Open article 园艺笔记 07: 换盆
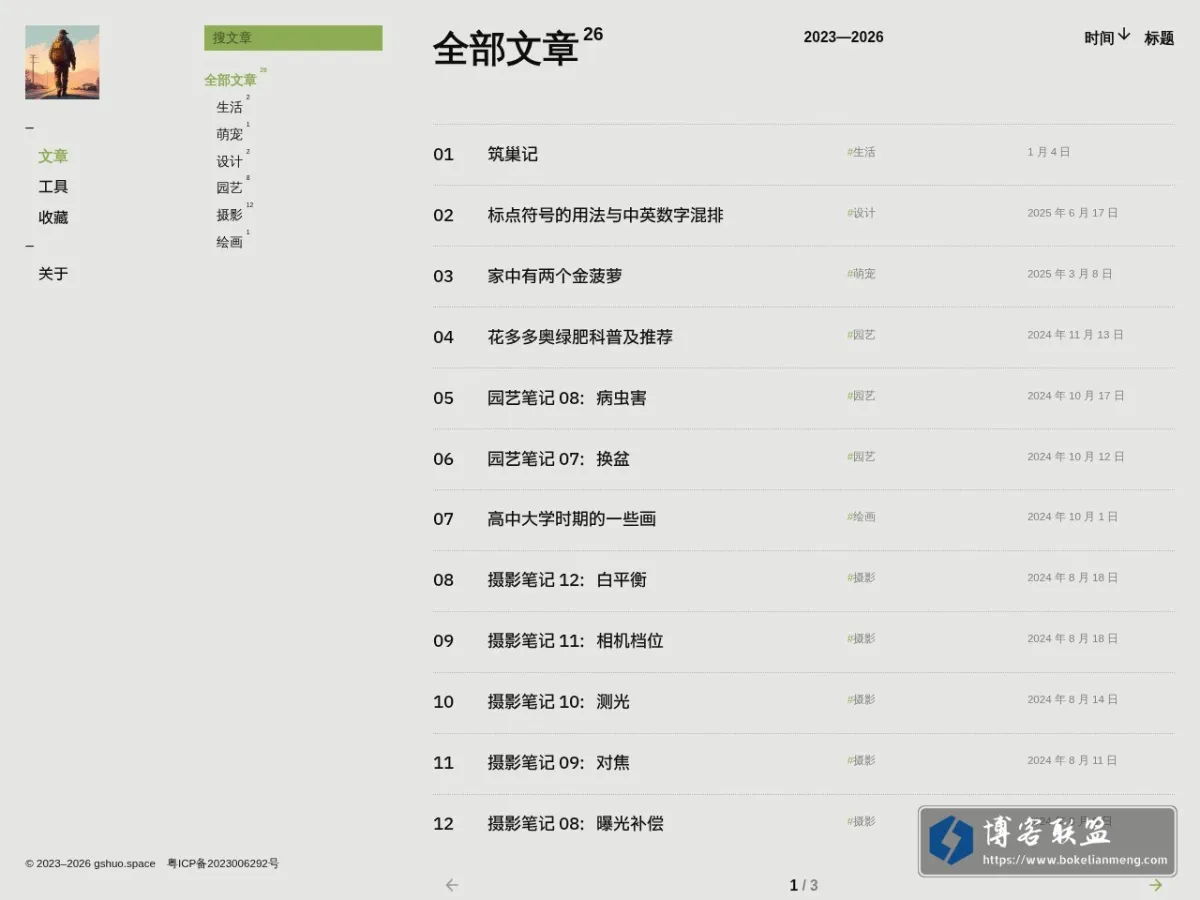The image size is (1200, 900). pos(559,459)
